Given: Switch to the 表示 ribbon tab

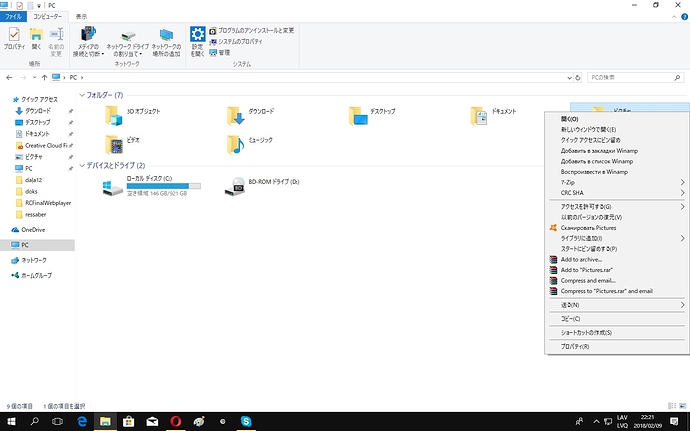Looking at the screenshot, I should (x=80, y=17).
